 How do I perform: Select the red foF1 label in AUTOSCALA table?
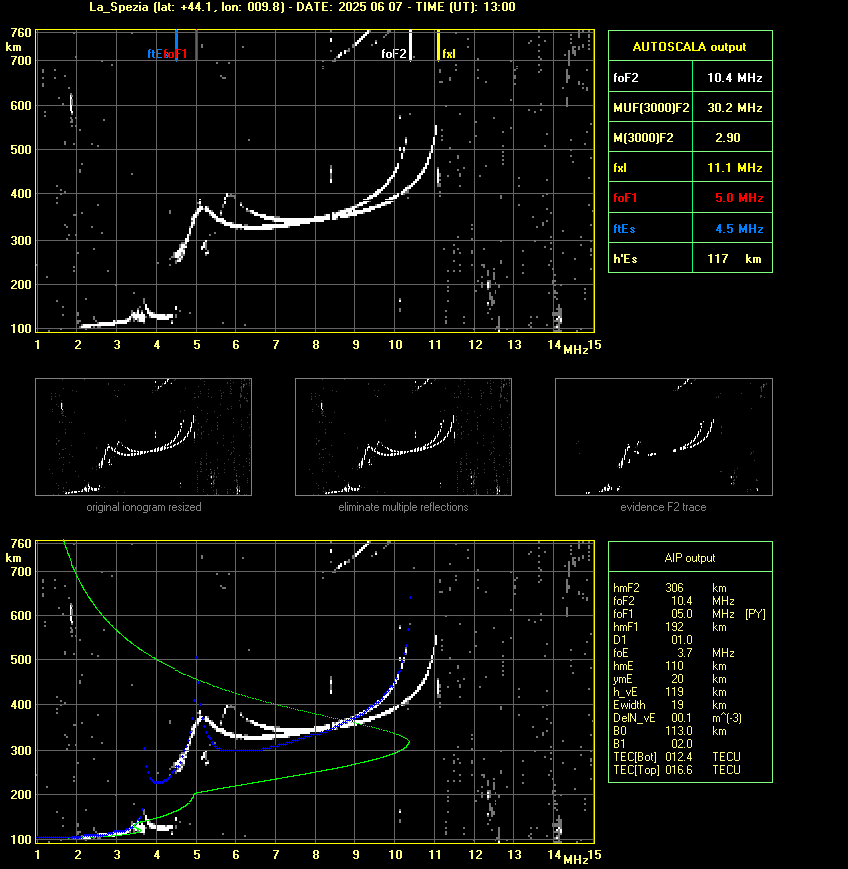point(625,198)
